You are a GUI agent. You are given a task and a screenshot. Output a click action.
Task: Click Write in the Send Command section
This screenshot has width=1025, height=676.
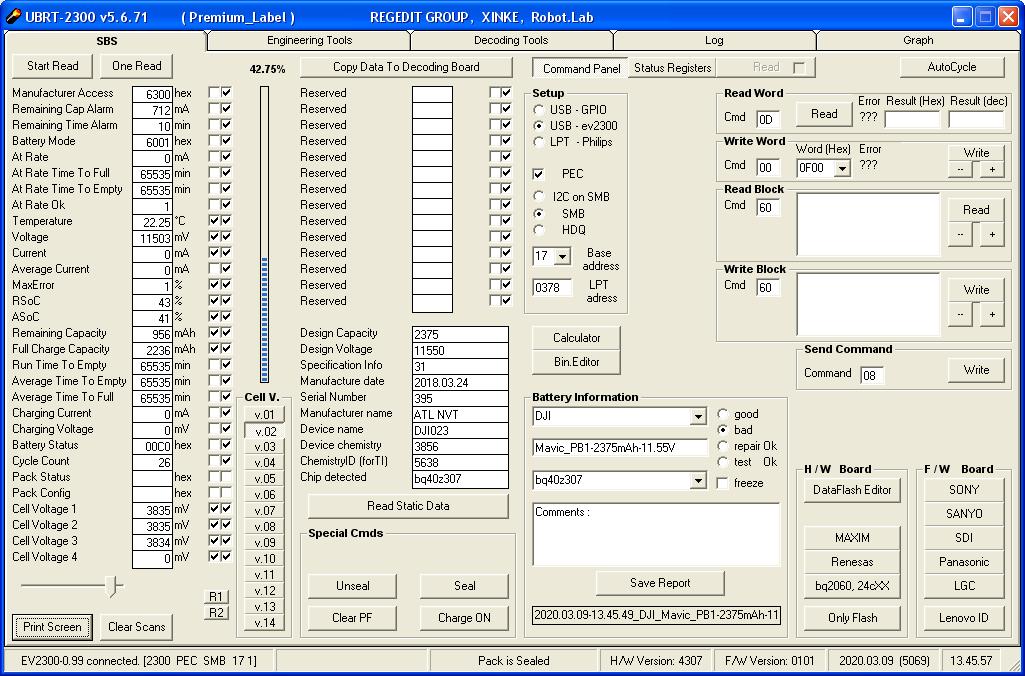[976, 370]
